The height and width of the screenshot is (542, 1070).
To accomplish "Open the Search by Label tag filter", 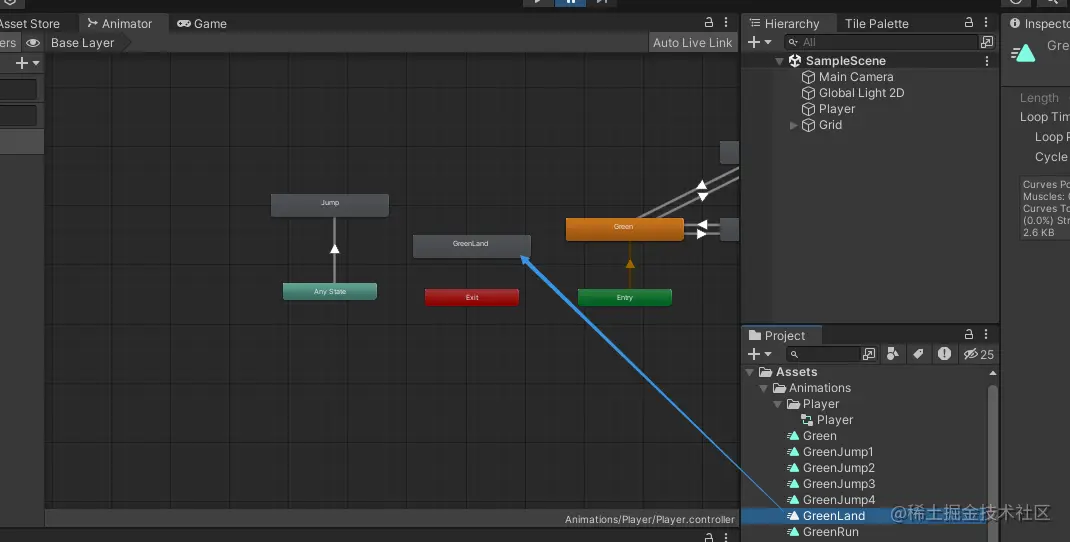I will (x=918, y=354).
